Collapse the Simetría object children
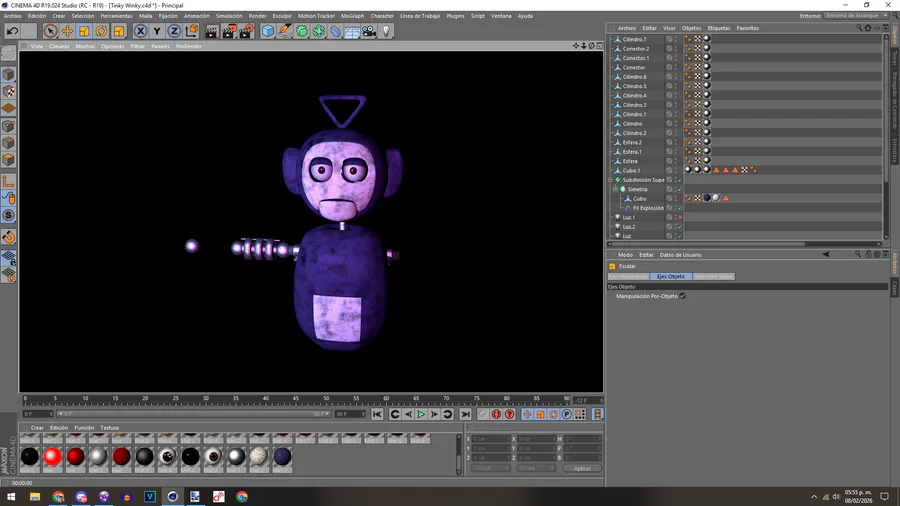This screenshot has width=900, height=506. tap(615, 189)
